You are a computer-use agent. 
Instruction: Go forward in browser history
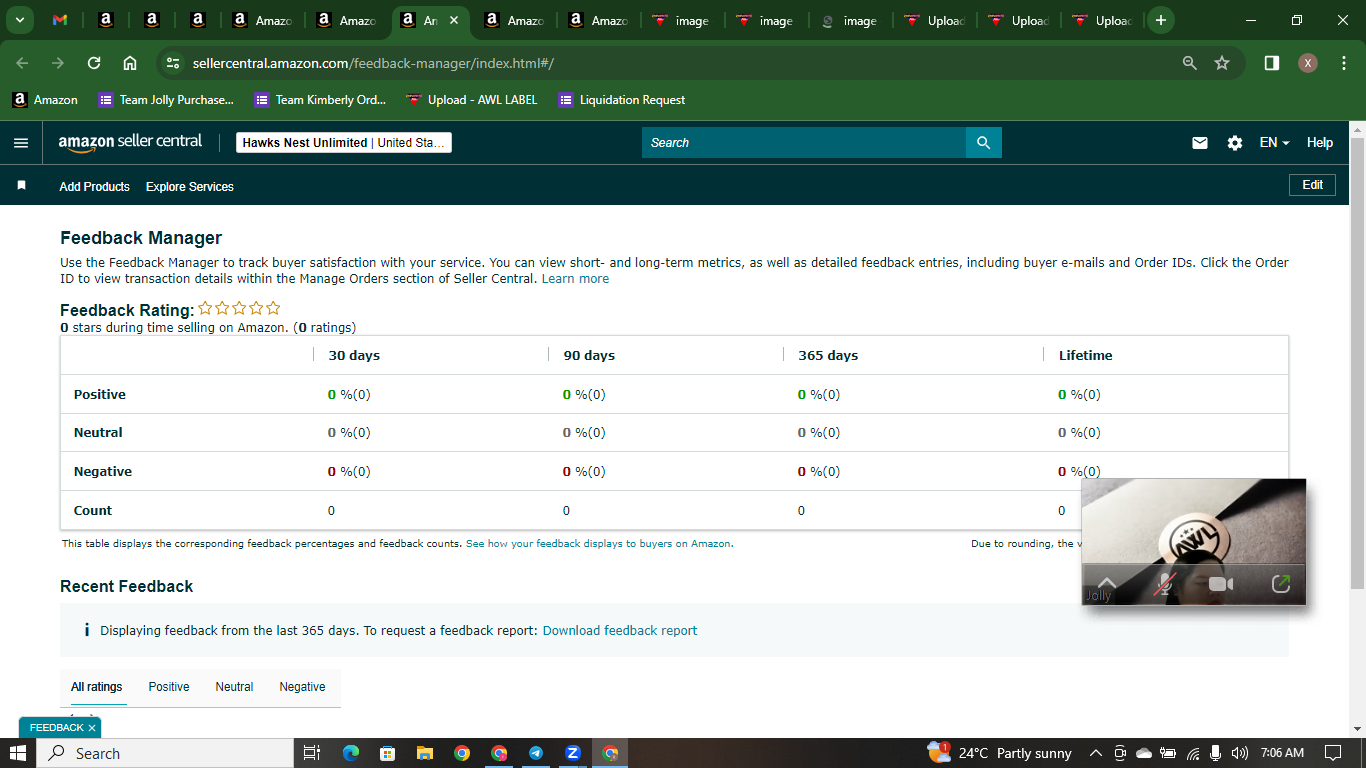tap(58, 63)
